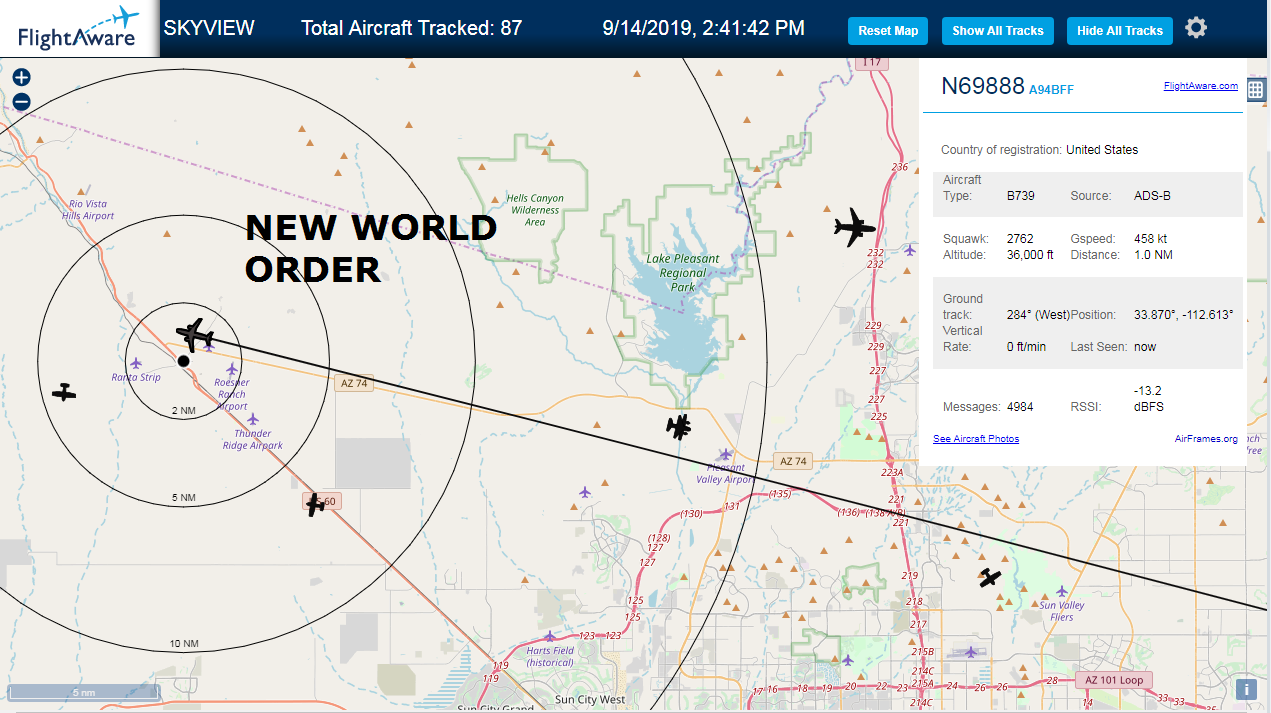This screenshot has height=713, width=1271.
Task: Click Pleasant Valley Airport marker
Action: [726, 455]
